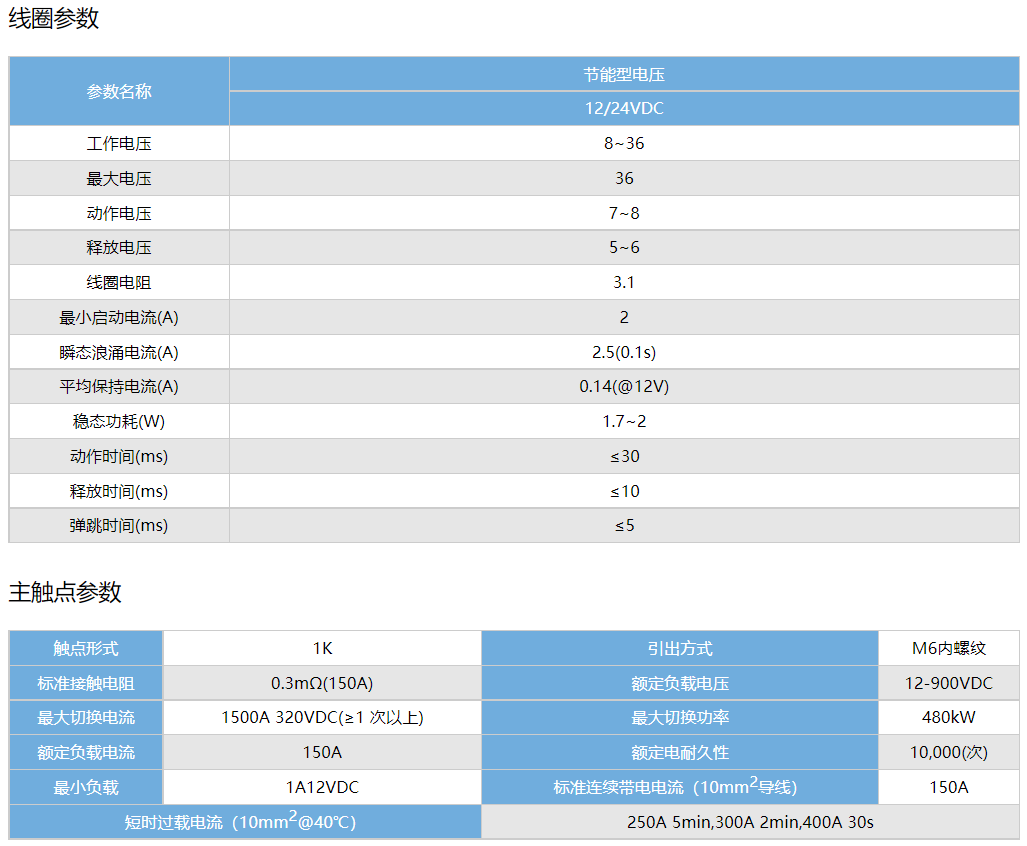Click the 0.3mΩ(150A) contact resistance value
The width and height of the screenshot is (1027, 846).
pos(322,683)
